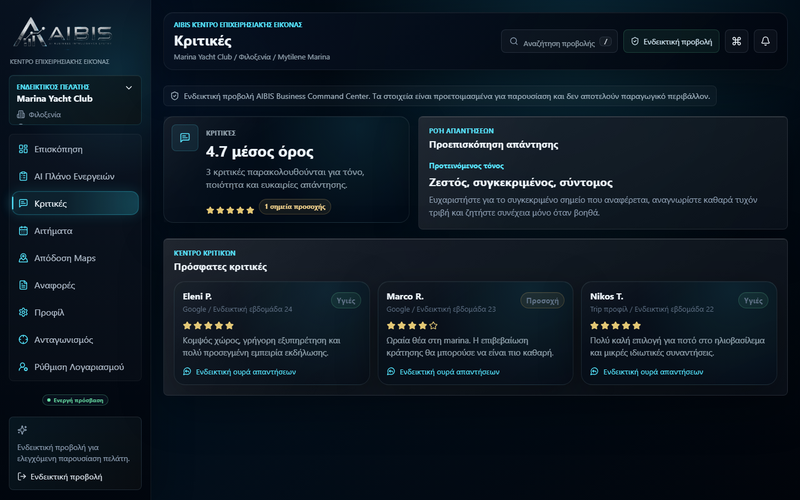Click the shield icon in the info banner
Image resolution: width=800 pixels, height=500 pixels.
174,96
